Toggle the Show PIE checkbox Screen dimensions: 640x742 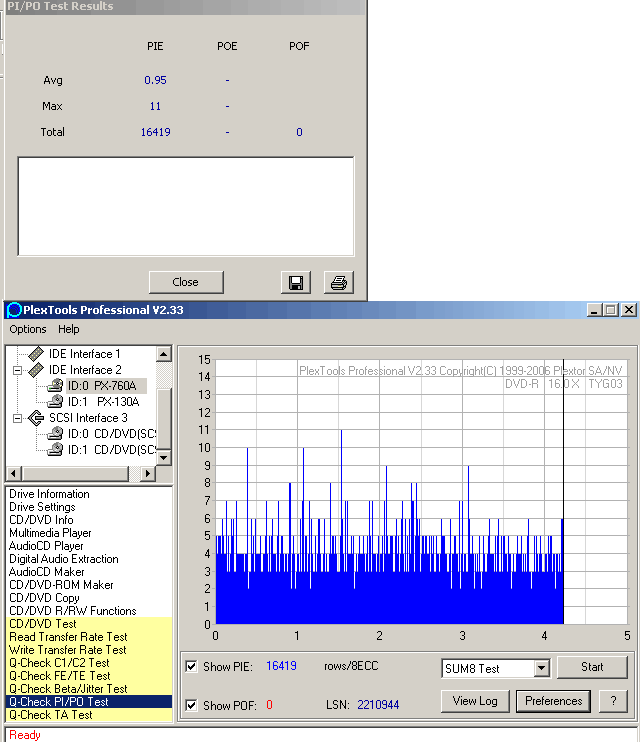pos(191,667)
